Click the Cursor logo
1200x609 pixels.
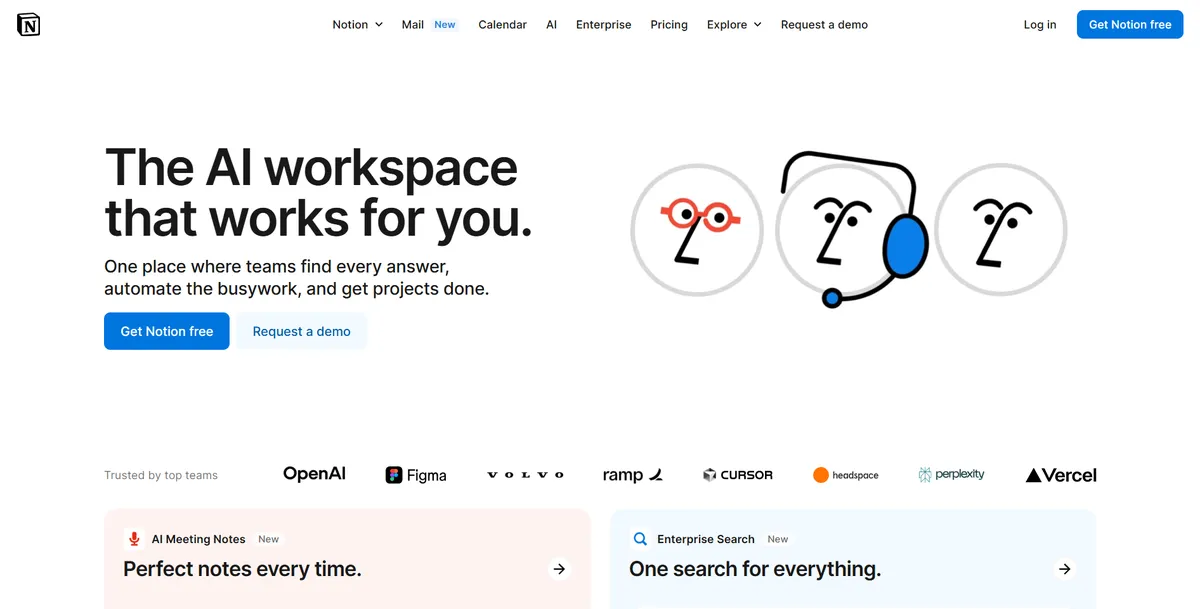[738, 475]
